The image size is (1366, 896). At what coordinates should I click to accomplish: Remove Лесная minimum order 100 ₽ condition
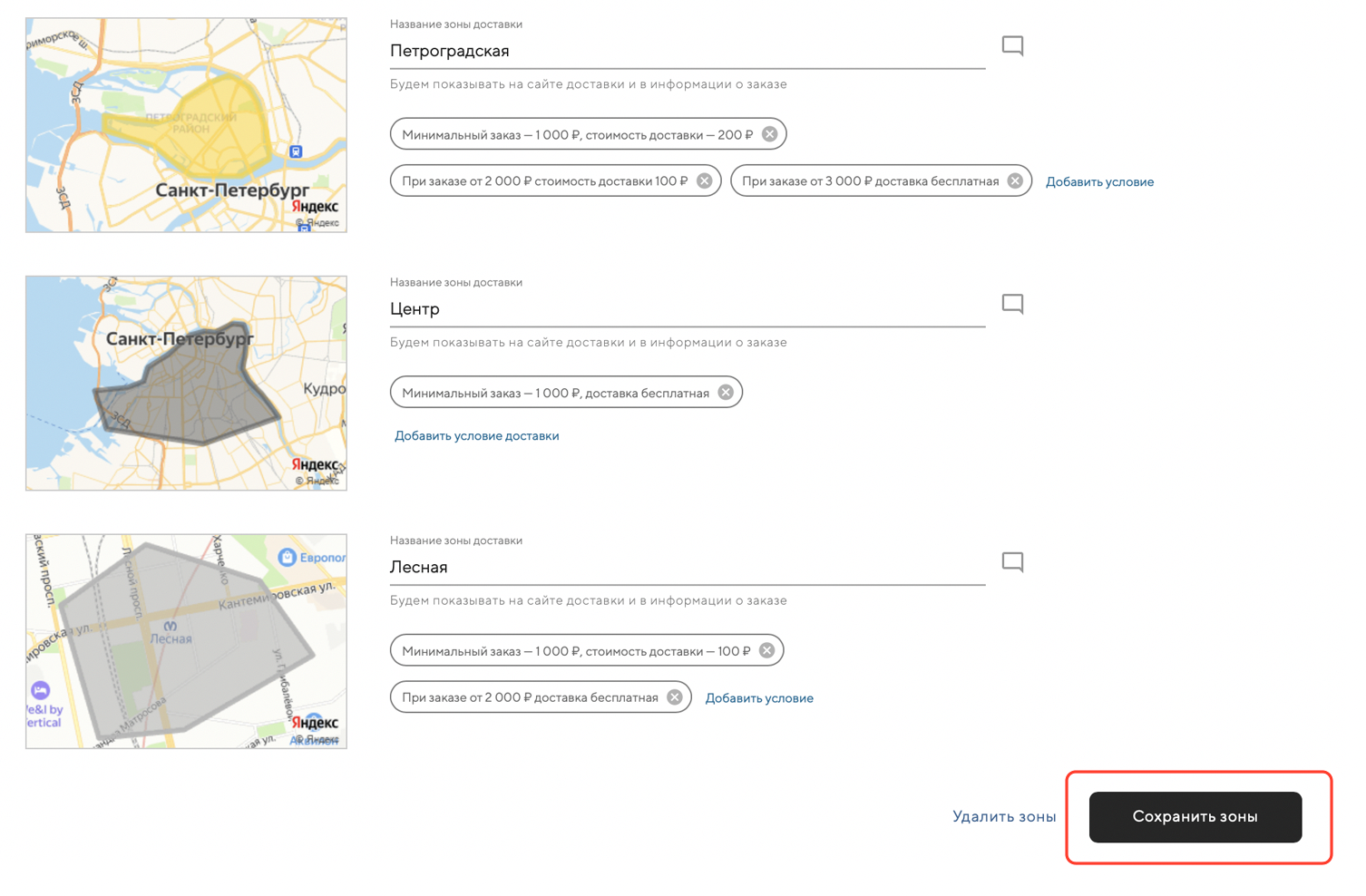766,651
